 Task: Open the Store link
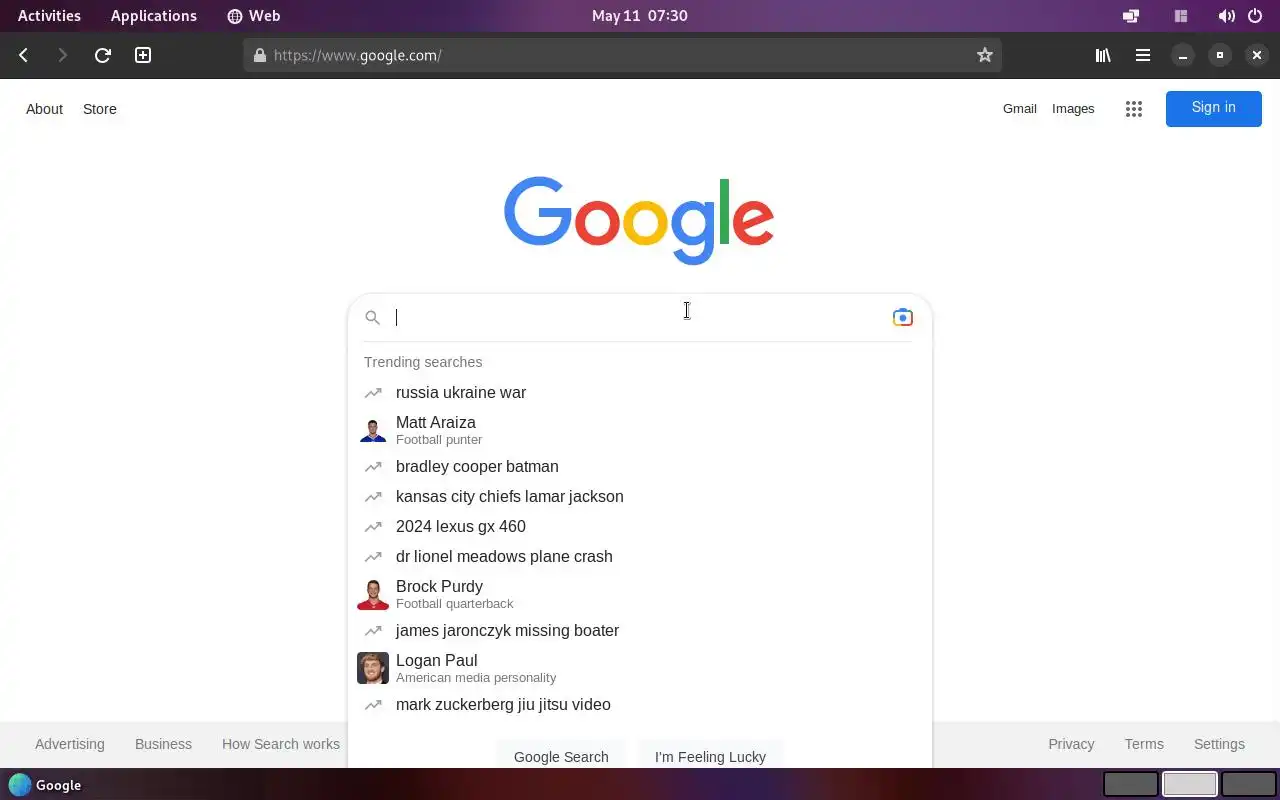pos(100,109)
